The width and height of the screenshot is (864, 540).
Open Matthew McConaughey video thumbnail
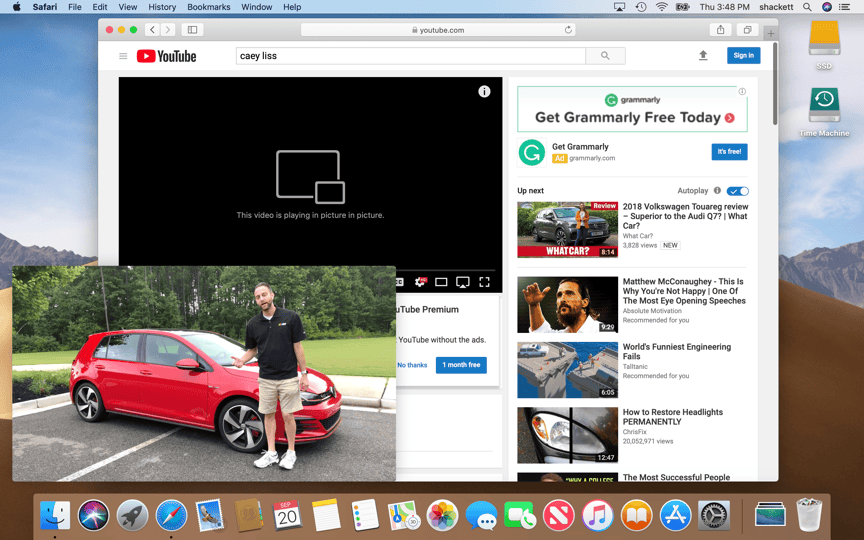click(x=567, y=305)
